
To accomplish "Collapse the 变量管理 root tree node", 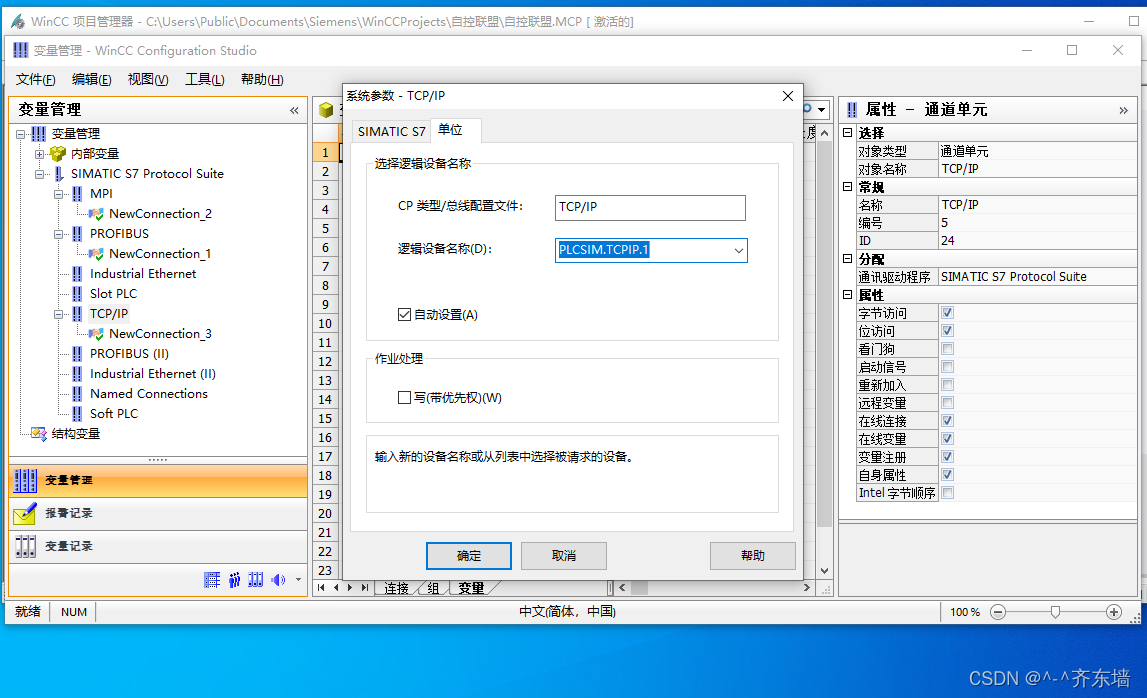I will 20,134.
